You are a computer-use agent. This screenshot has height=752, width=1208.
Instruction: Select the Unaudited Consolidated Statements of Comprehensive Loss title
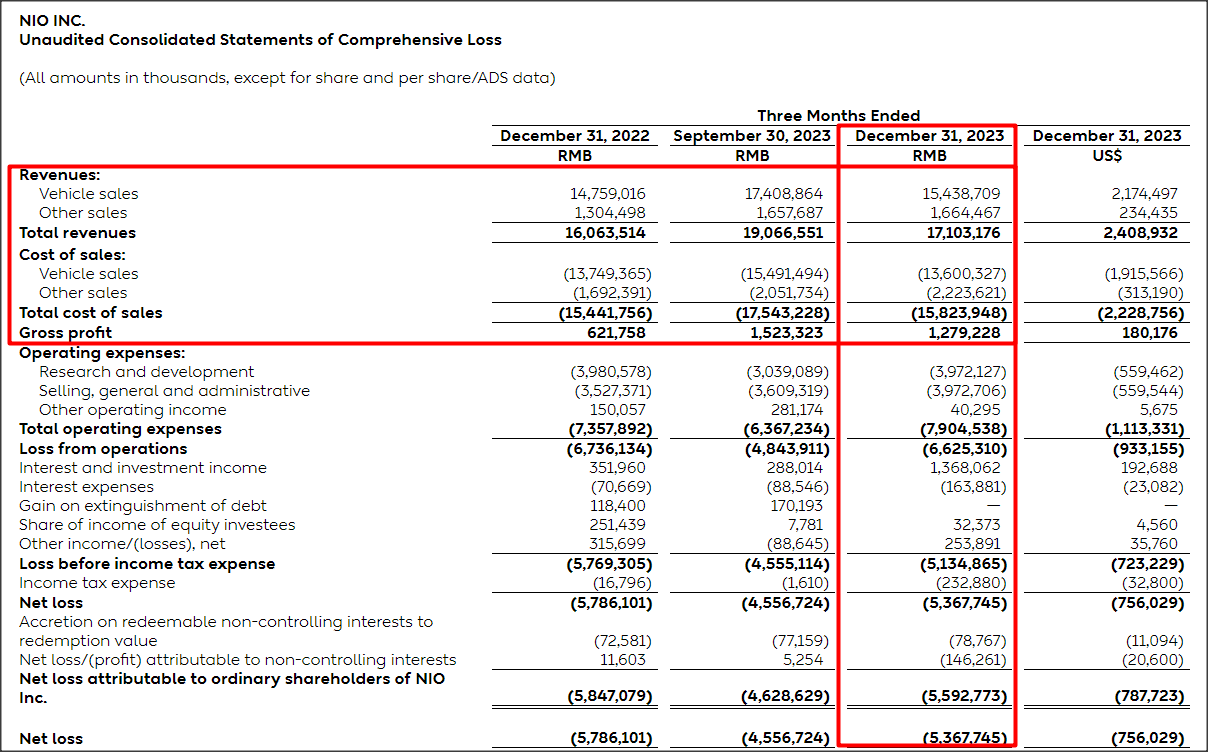coord(260,40)
